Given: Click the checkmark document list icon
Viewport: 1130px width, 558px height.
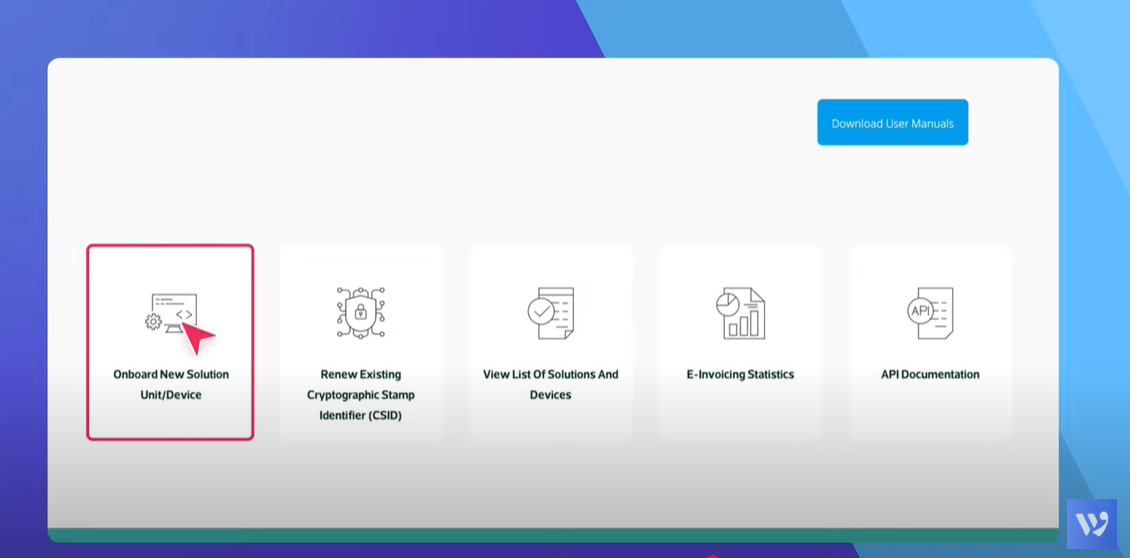Looking at the screenshot, I should [551, 312].
